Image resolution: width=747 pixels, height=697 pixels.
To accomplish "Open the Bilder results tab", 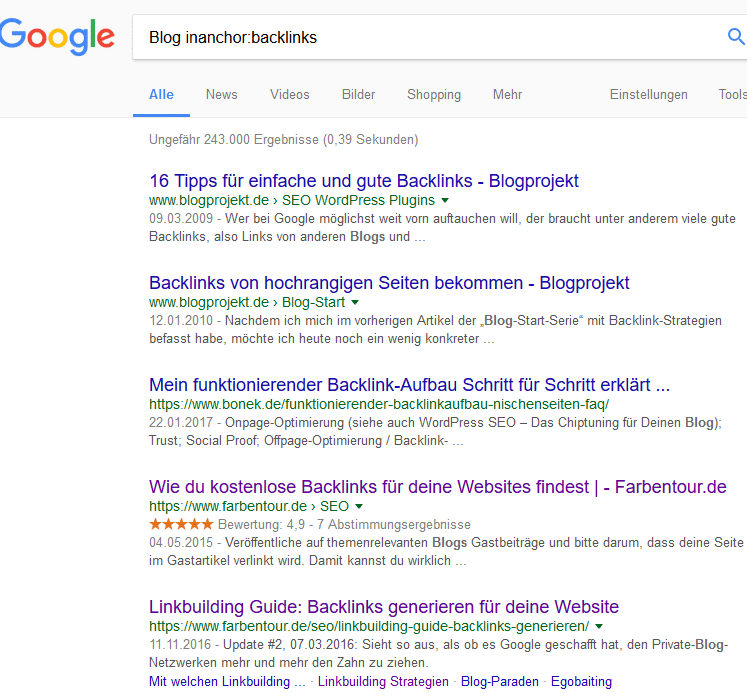I will [358, 94].
